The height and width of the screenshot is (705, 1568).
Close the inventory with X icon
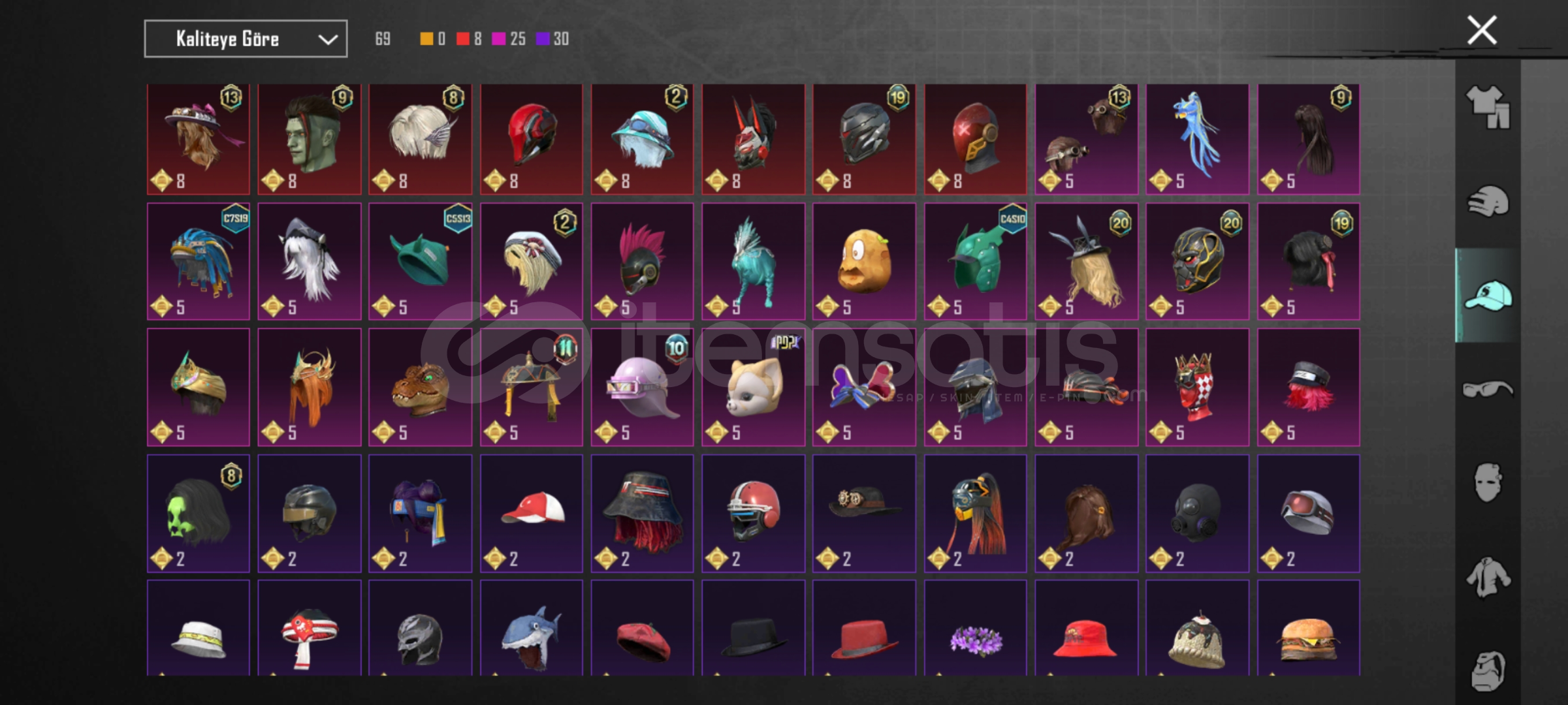tap(1482, 30)
